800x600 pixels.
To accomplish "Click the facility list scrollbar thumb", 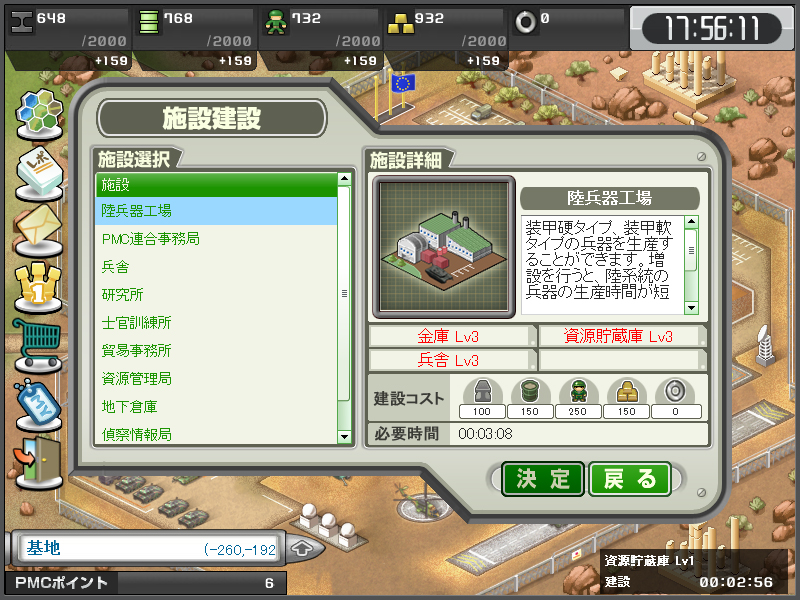I will coord(344,294).
